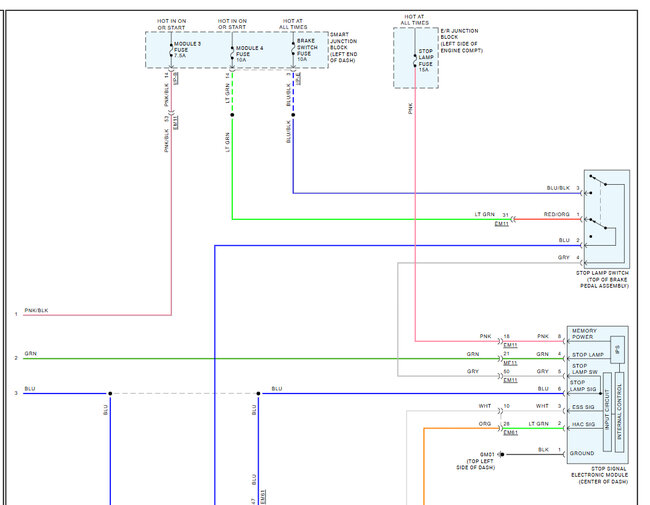
Task: Click the BLK wire label at ground pin 1
Action: coord(543,449)
